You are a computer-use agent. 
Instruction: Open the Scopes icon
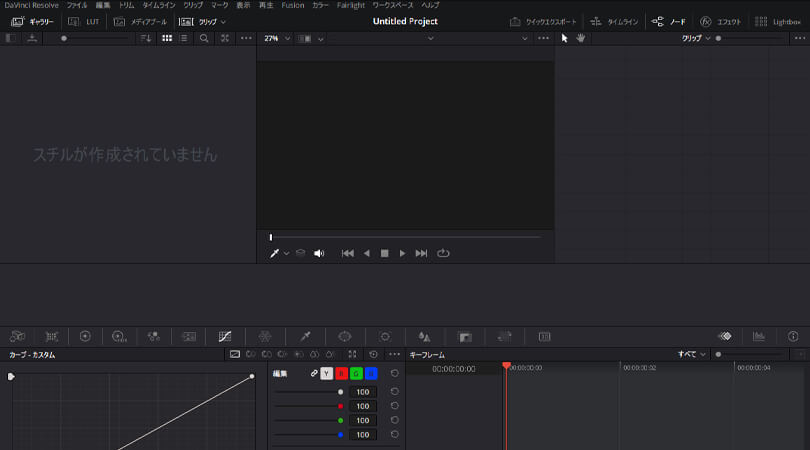(759, 337)
